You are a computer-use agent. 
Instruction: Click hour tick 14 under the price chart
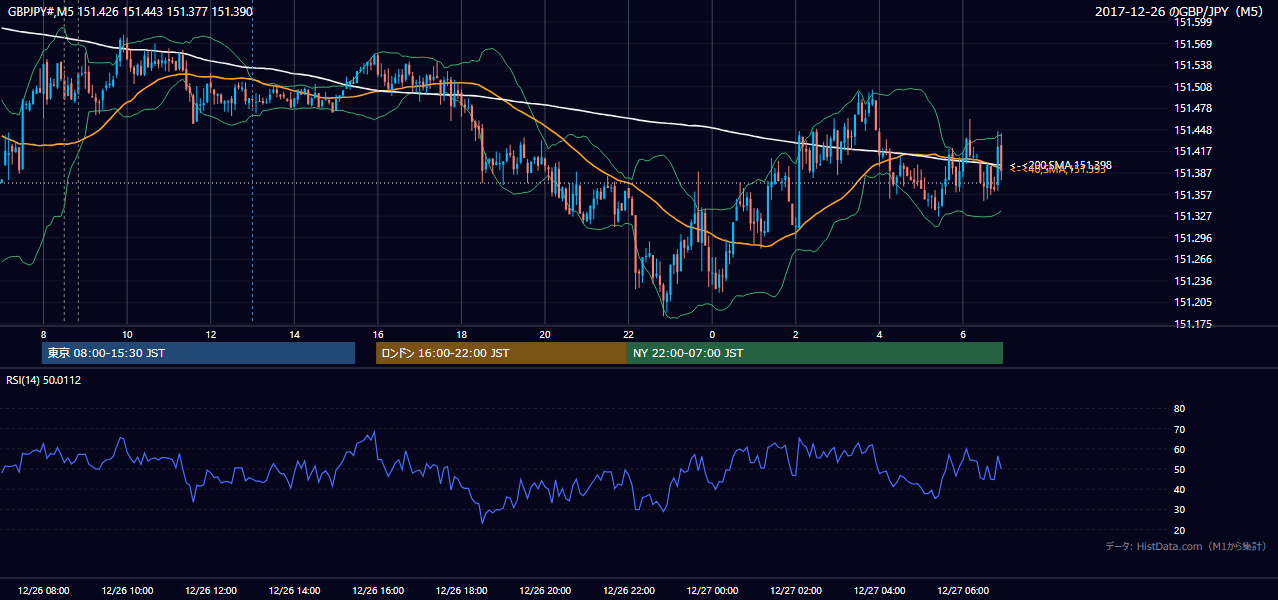(x=294, y=334)
